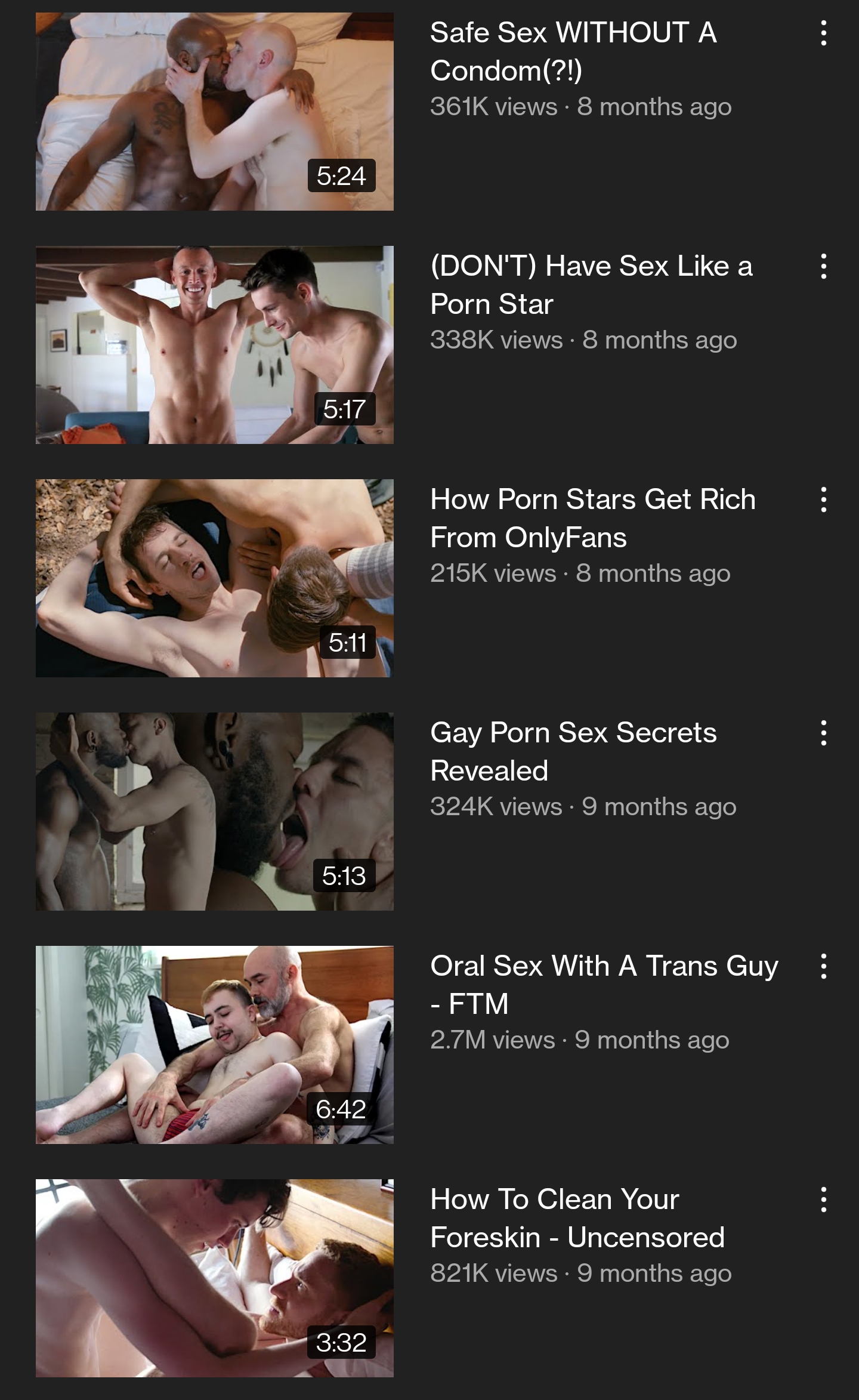Open options menu for Safe Sex WITHOUT A Condom video

823,33
